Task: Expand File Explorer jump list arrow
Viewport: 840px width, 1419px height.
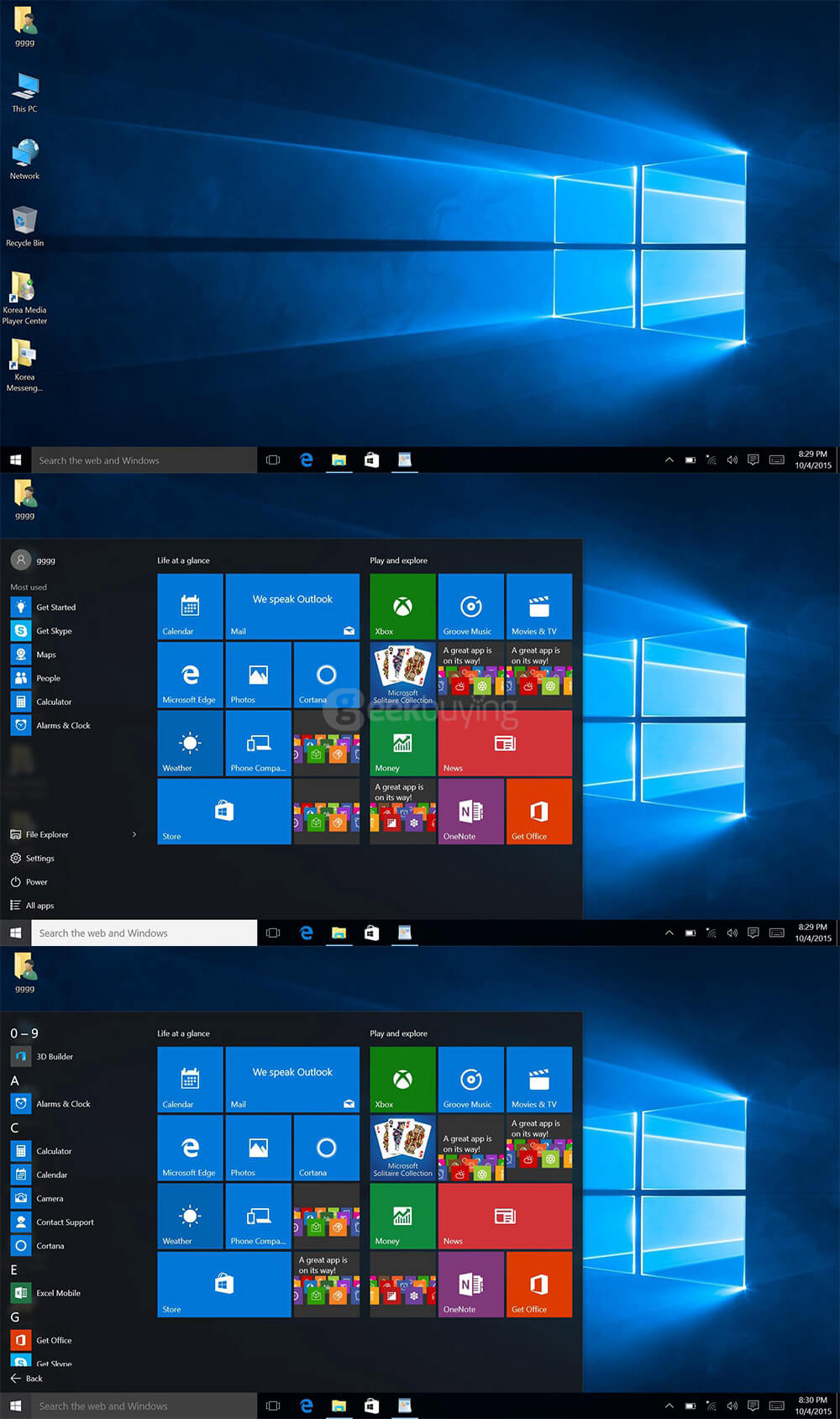Action: pos(134,834)
